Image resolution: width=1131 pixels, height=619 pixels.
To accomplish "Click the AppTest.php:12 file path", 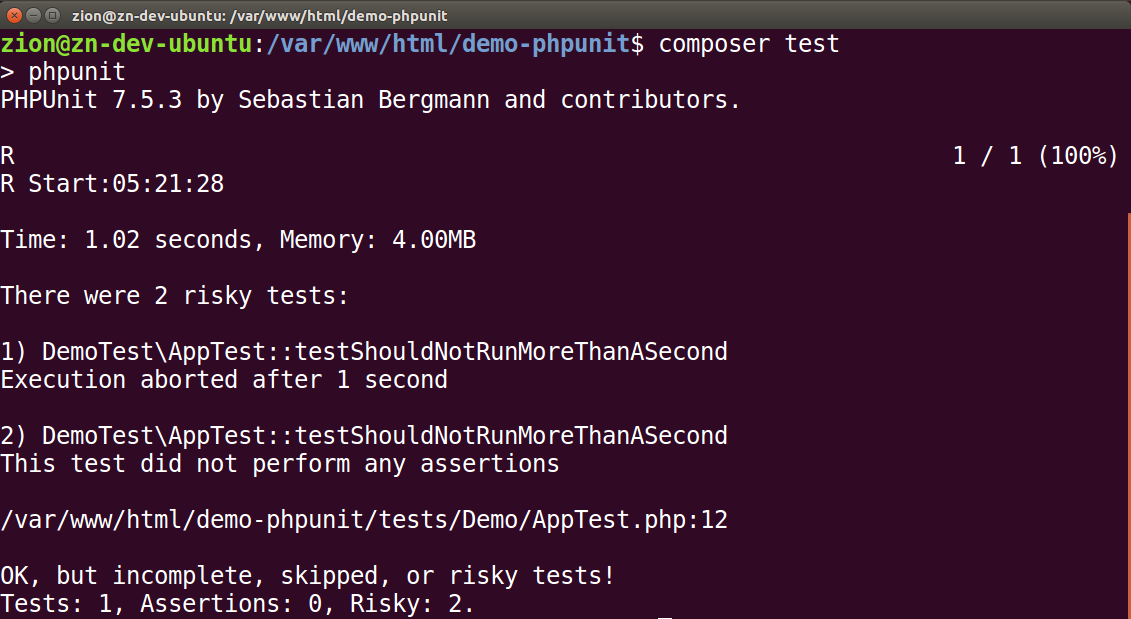I will pyautogui.click(x=364, y=520).
